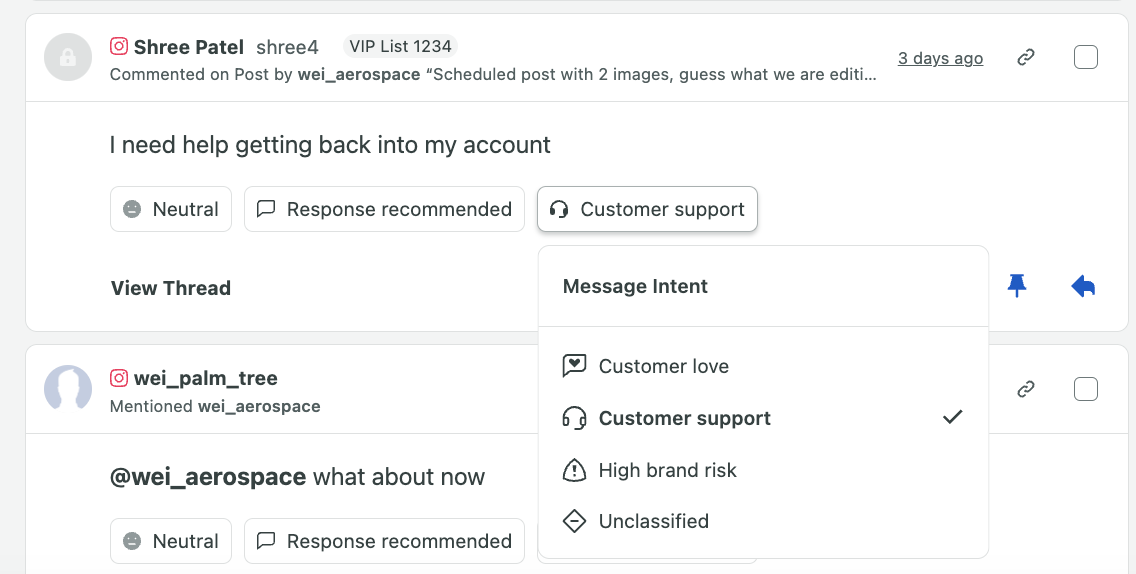This screenshot has width=1136, height=574.
Task: Open wei_palm_tree's profile avatar
Action: [68, 388]
